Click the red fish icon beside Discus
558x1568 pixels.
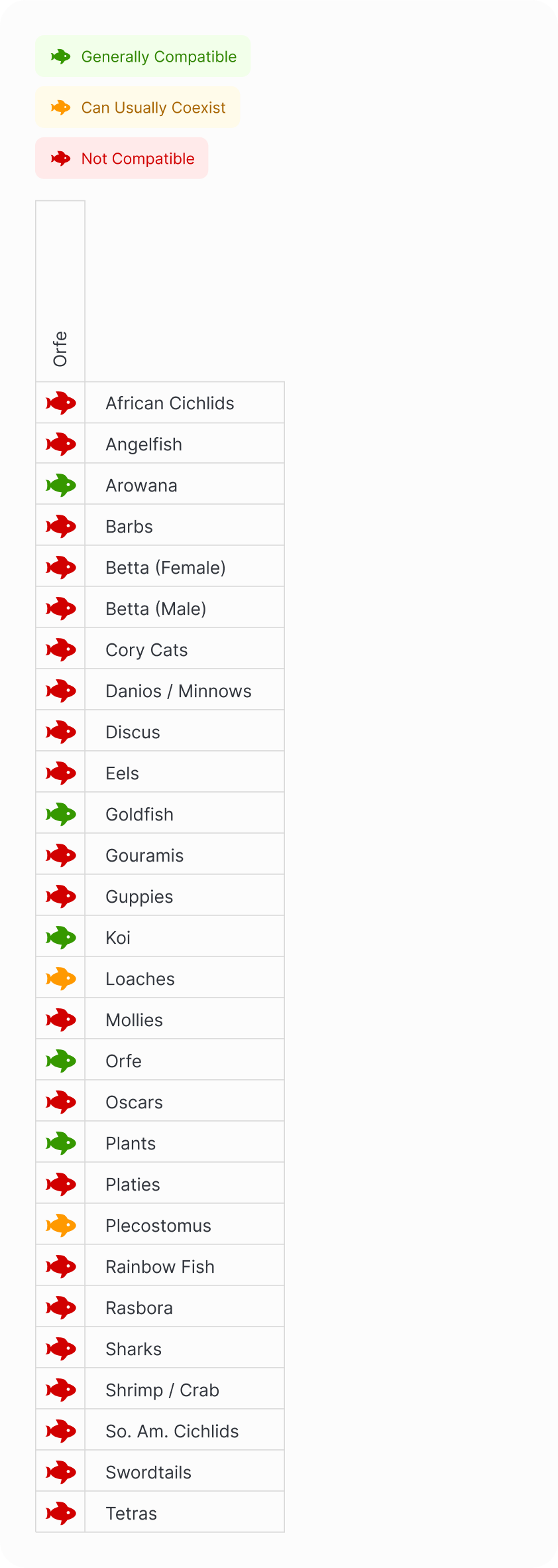(61, 732)
